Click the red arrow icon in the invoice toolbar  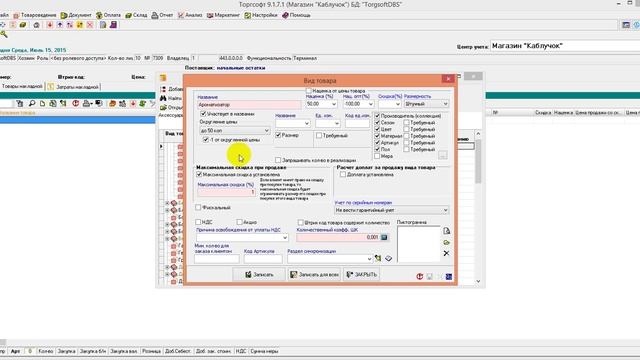(x=133, y=104)
